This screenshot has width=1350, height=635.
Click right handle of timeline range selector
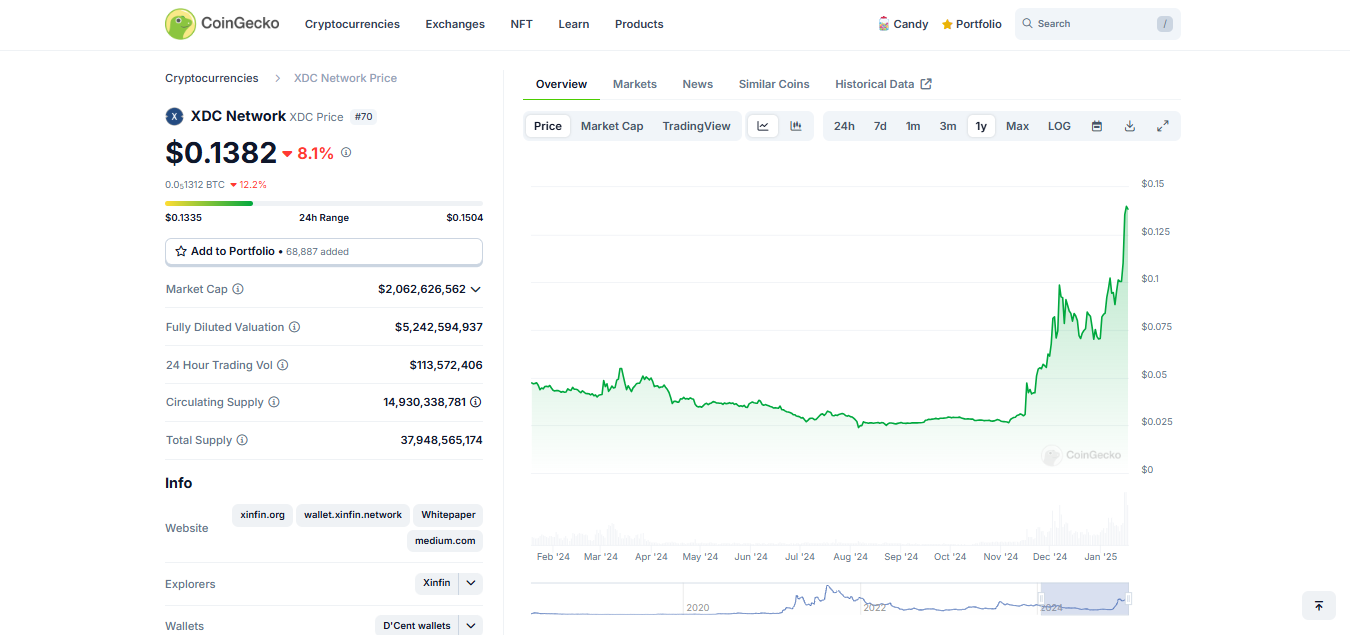tap(1129, 598)
